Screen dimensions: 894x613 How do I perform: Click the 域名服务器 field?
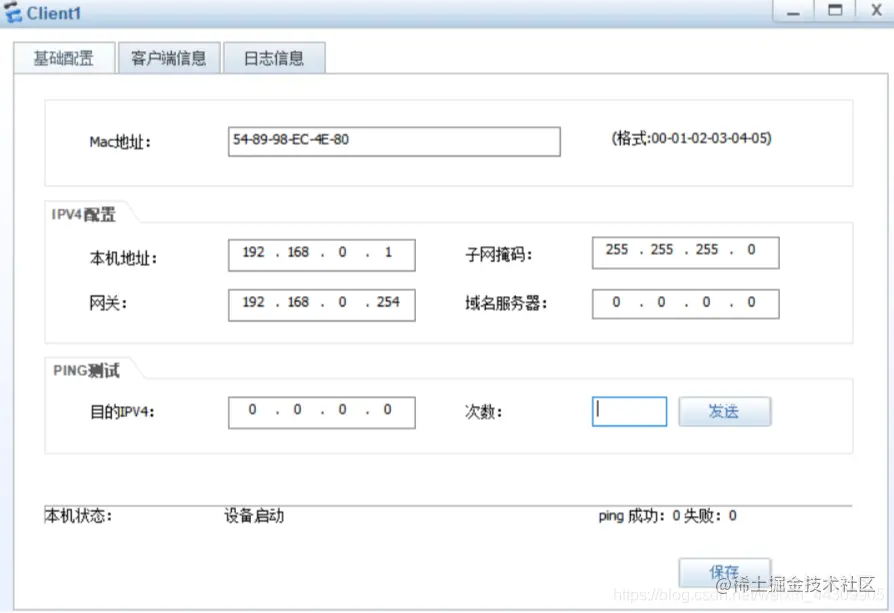click(x=685, y=304)
